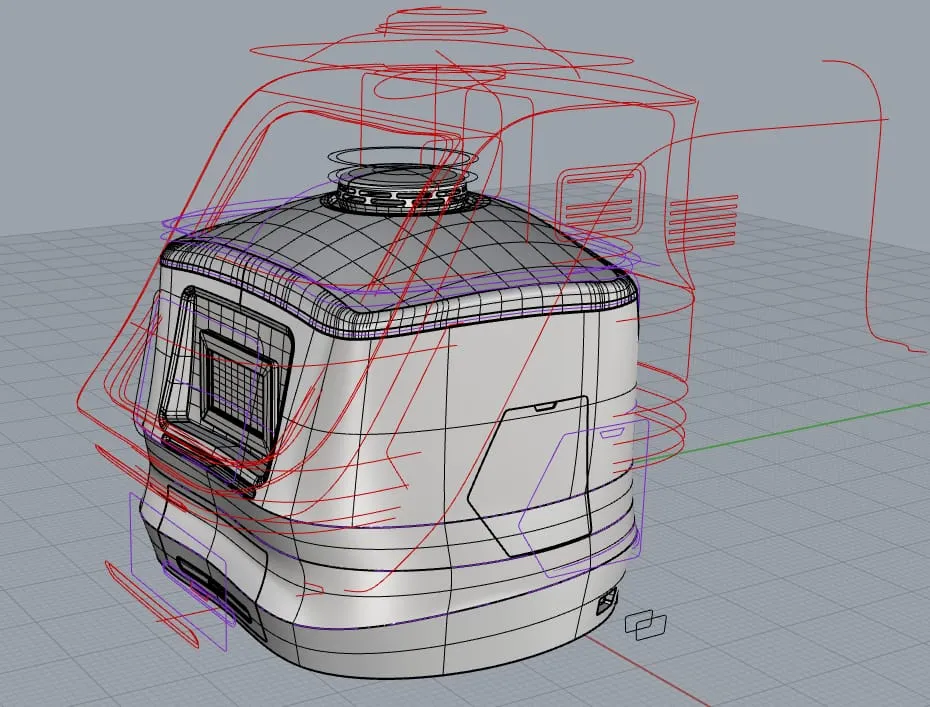Click the gridded square window on left face

point(238,380)
